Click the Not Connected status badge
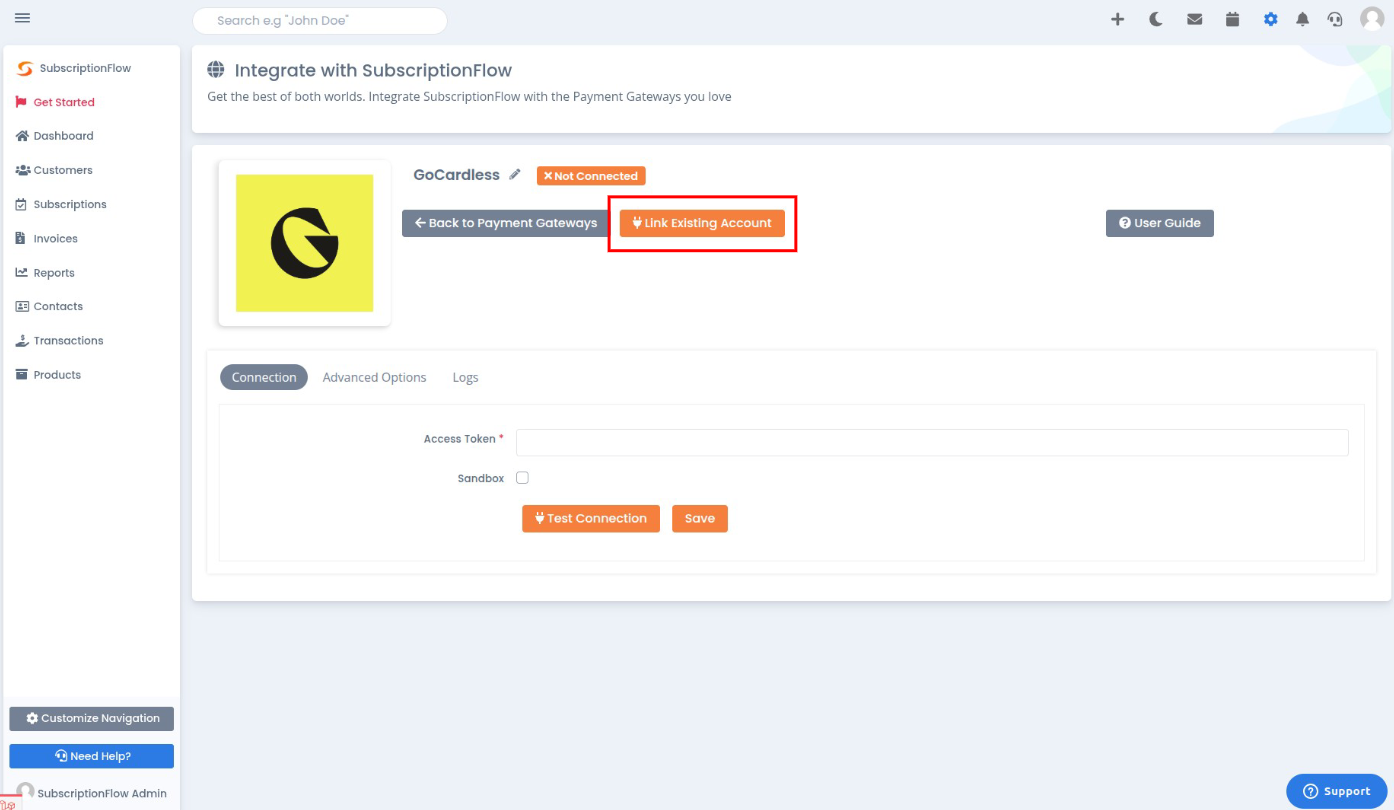Screen dimensions: 1394x810 click(x=591, y=176)
